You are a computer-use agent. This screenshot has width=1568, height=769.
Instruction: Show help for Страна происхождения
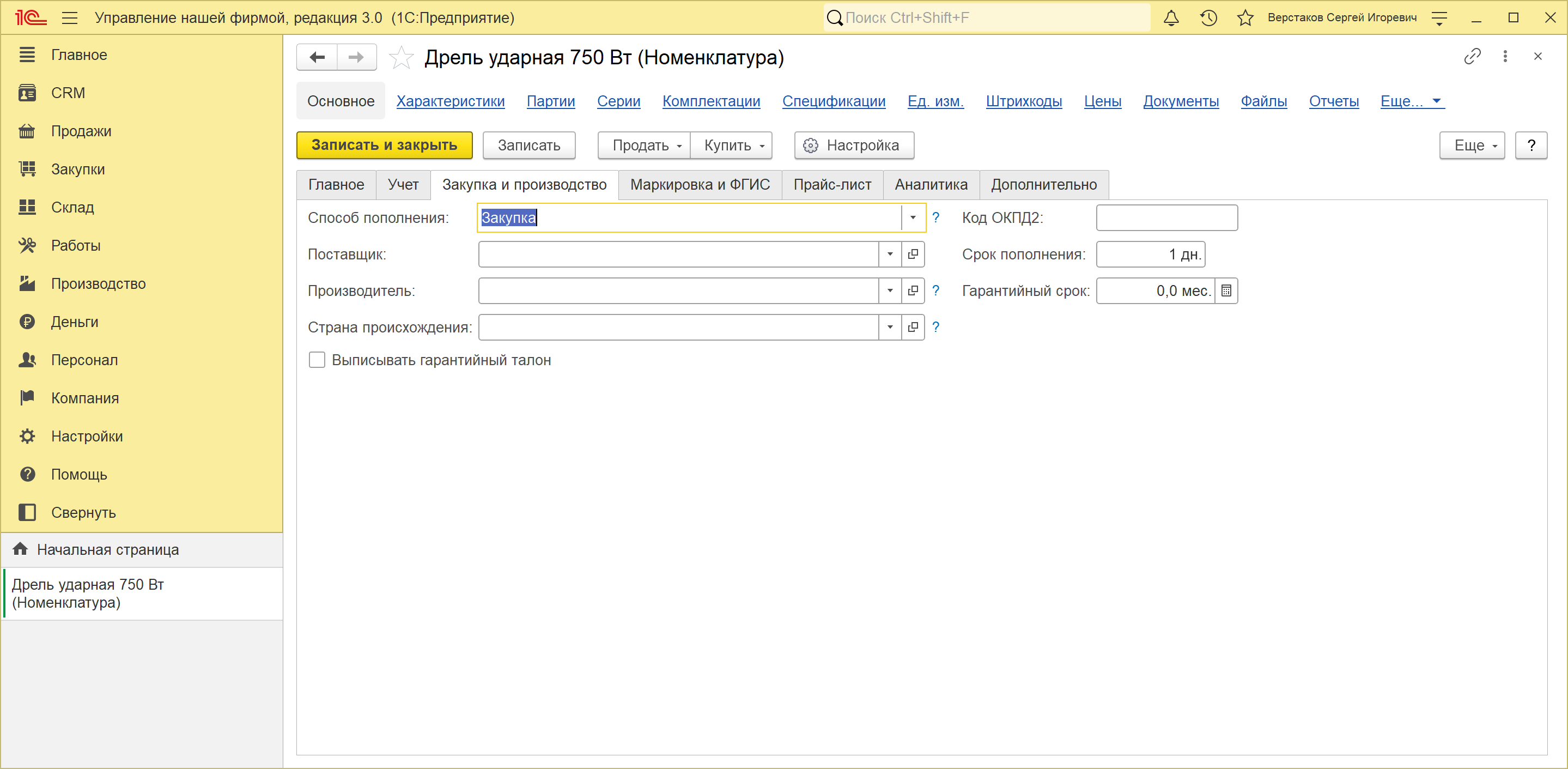pos(935,328)
